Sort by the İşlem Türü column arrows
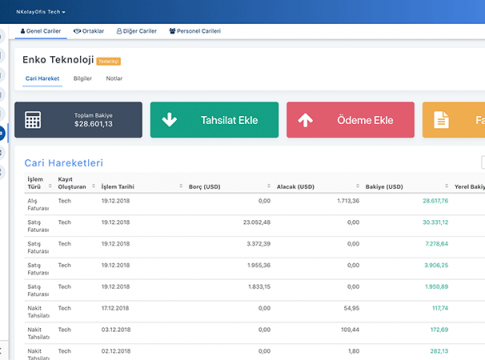The image size is (485, 360). [50, 186]
